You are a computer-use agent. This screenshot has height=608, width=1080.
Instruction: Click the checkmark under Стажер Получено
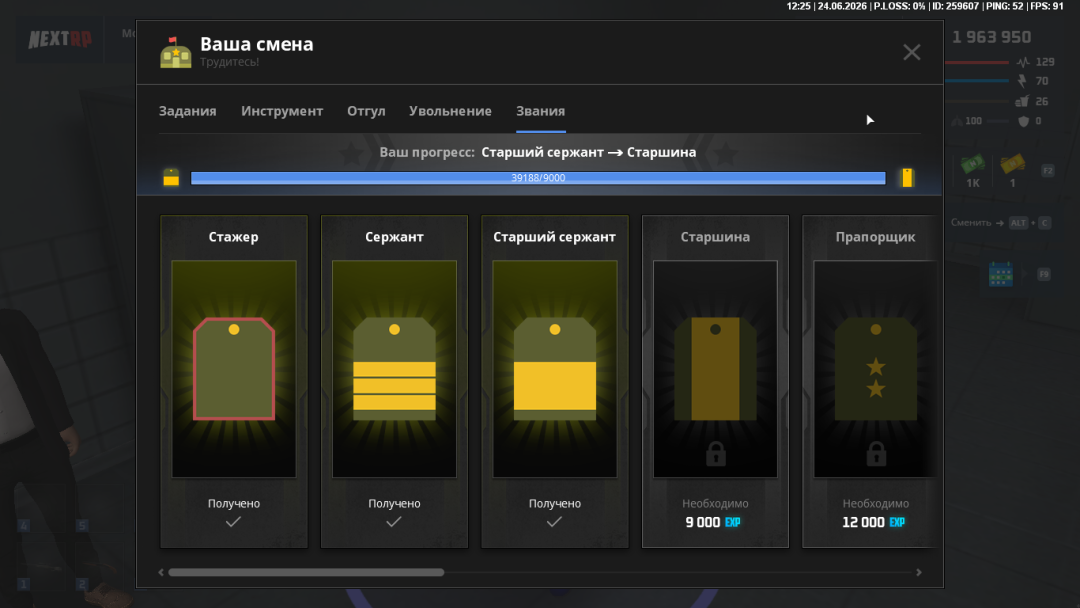pyautogui.click(x=233, y=522)
